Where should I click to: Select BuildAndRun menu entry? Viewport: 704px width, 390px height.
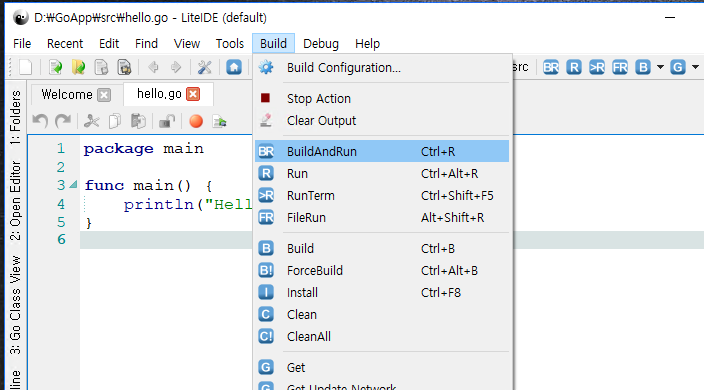pos(382,151)
